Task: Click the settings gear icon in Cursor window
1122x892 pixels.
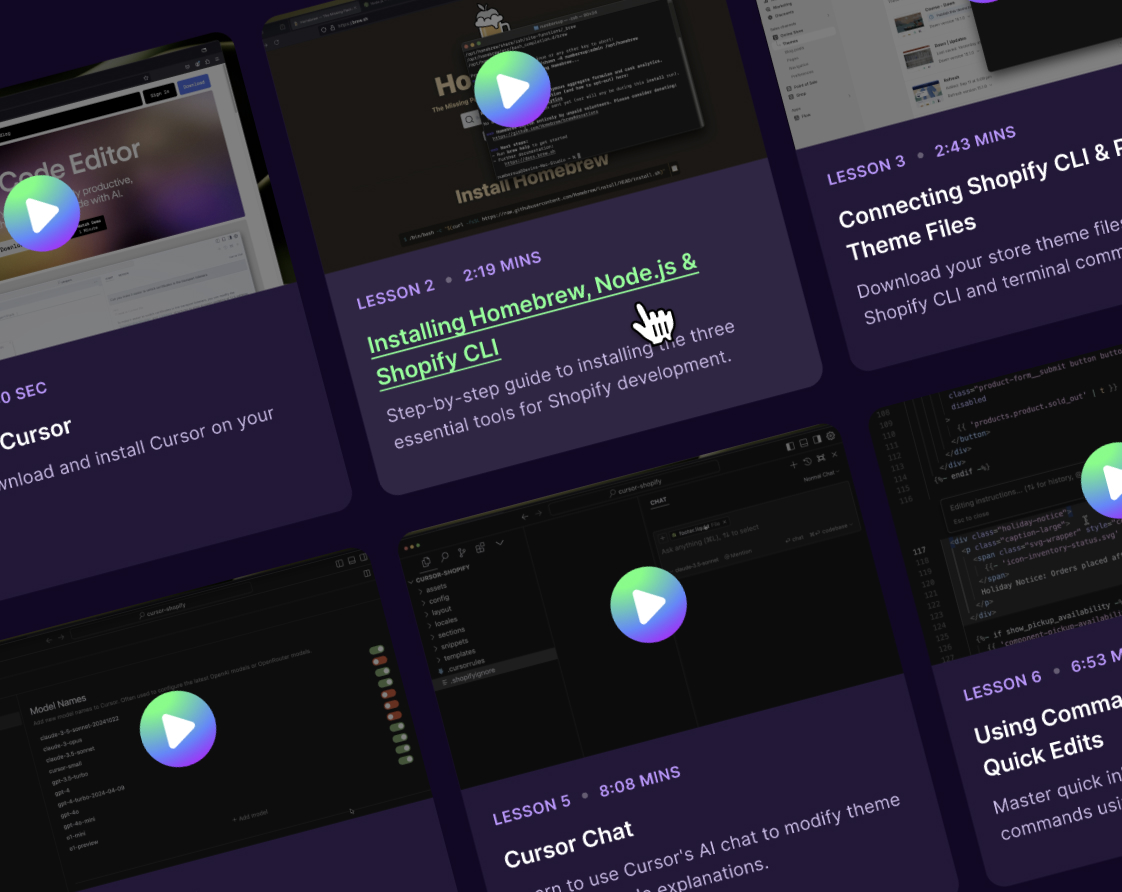Action: 830,436
